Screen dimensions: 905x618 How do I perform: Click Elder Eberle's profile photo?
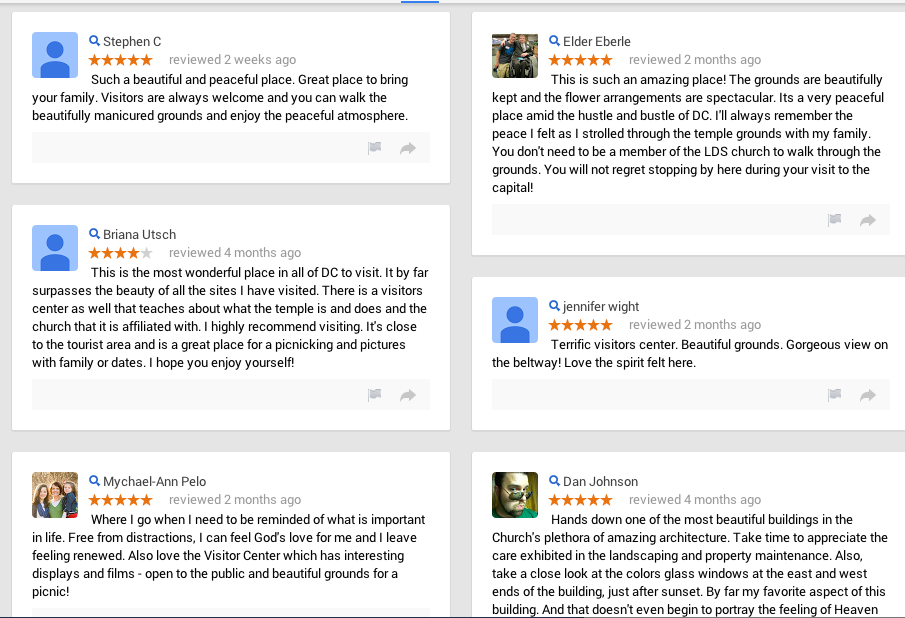point(515,55)
